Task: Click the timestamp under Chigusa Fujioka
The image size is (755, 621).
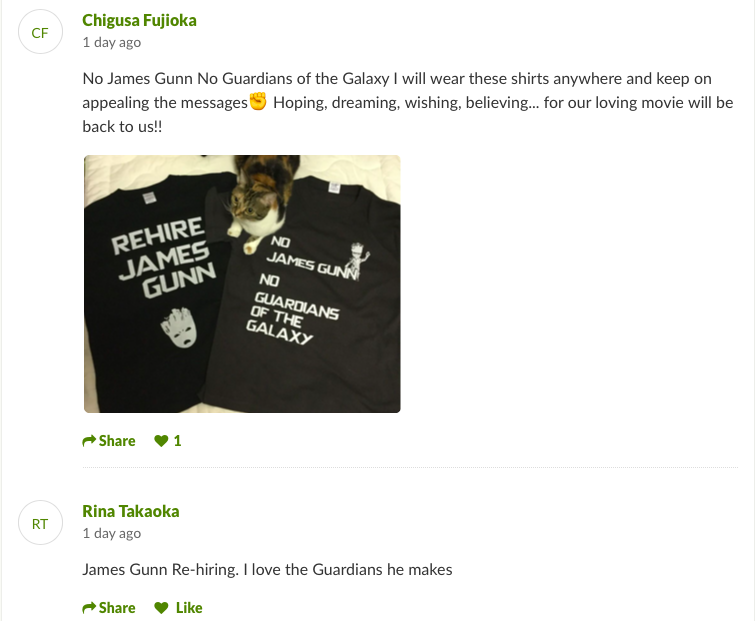Action: tap(111, 43)
